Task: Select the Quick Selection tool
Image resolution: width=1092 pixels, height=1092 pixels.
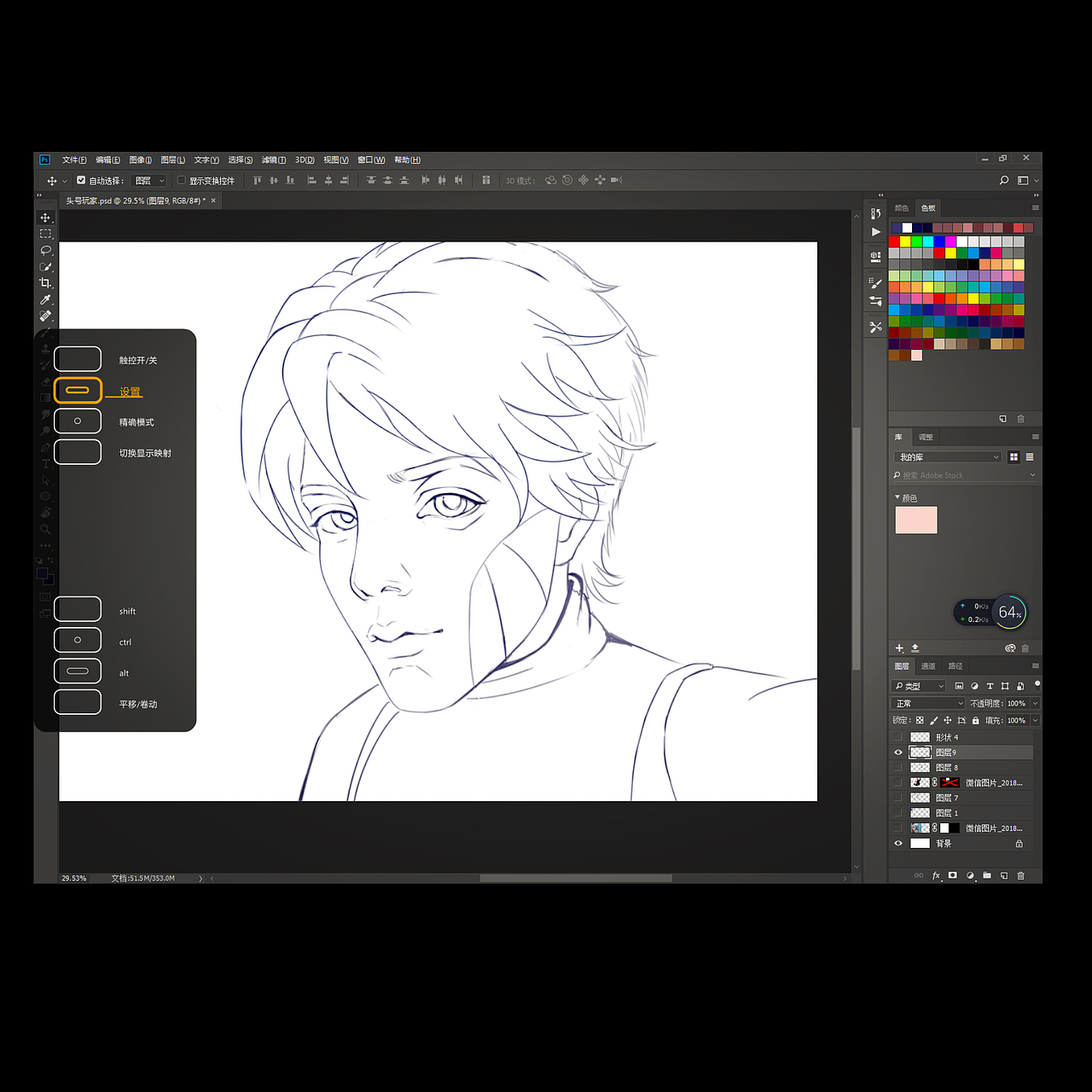Action: [x=45, y=266]
